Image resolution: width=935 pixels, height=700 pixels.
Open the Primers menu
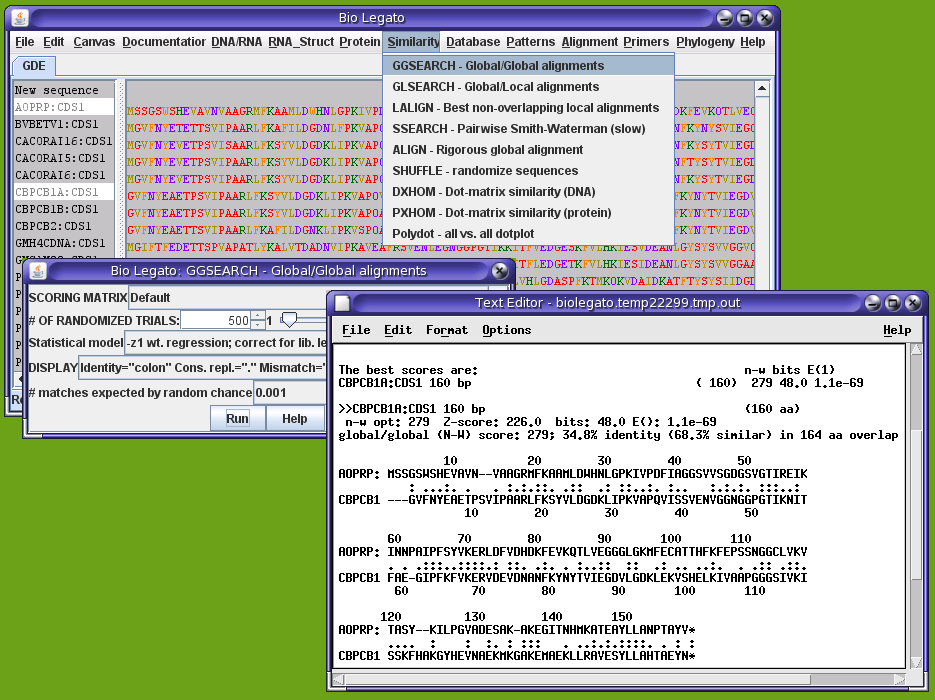(x=646, y=42)
